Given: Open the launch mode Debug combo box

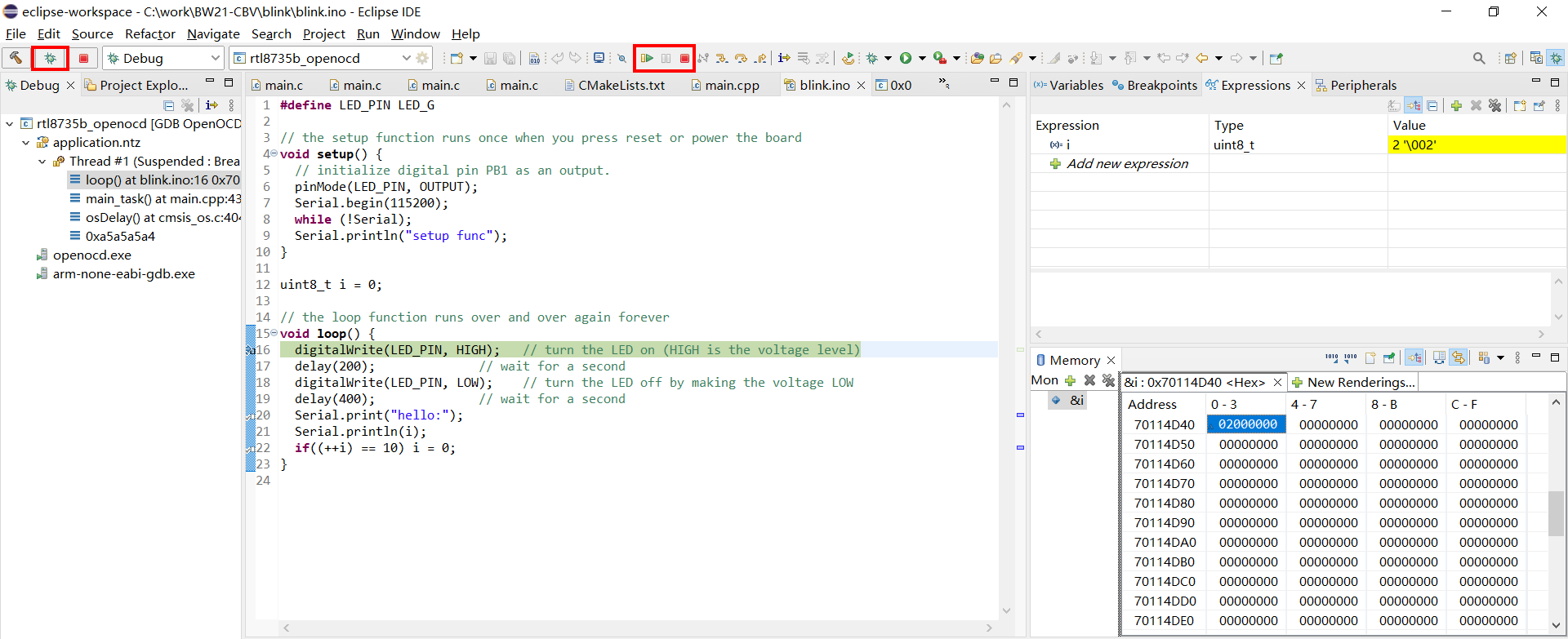Looking at the screenshot, I should point(163,58).
